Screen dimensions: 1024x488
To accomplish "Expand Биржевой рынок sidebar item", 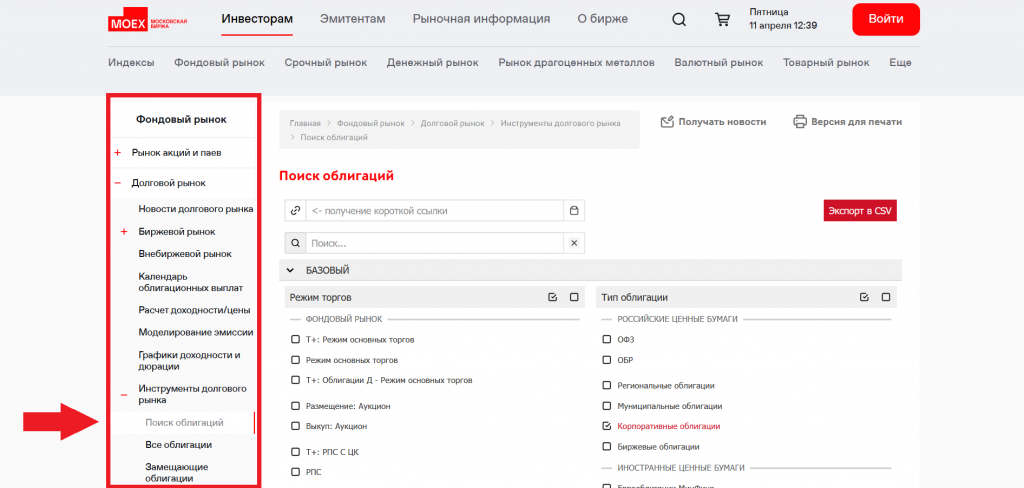I will [x=124, y=232].
